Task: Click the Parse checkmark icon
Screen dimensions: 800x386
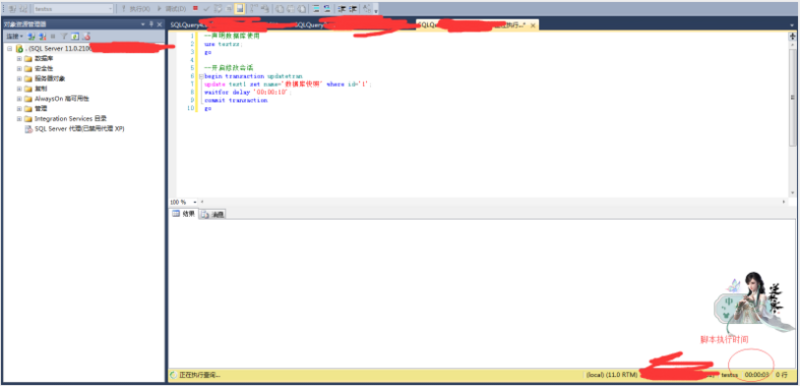Action: (x=206, y=9)
